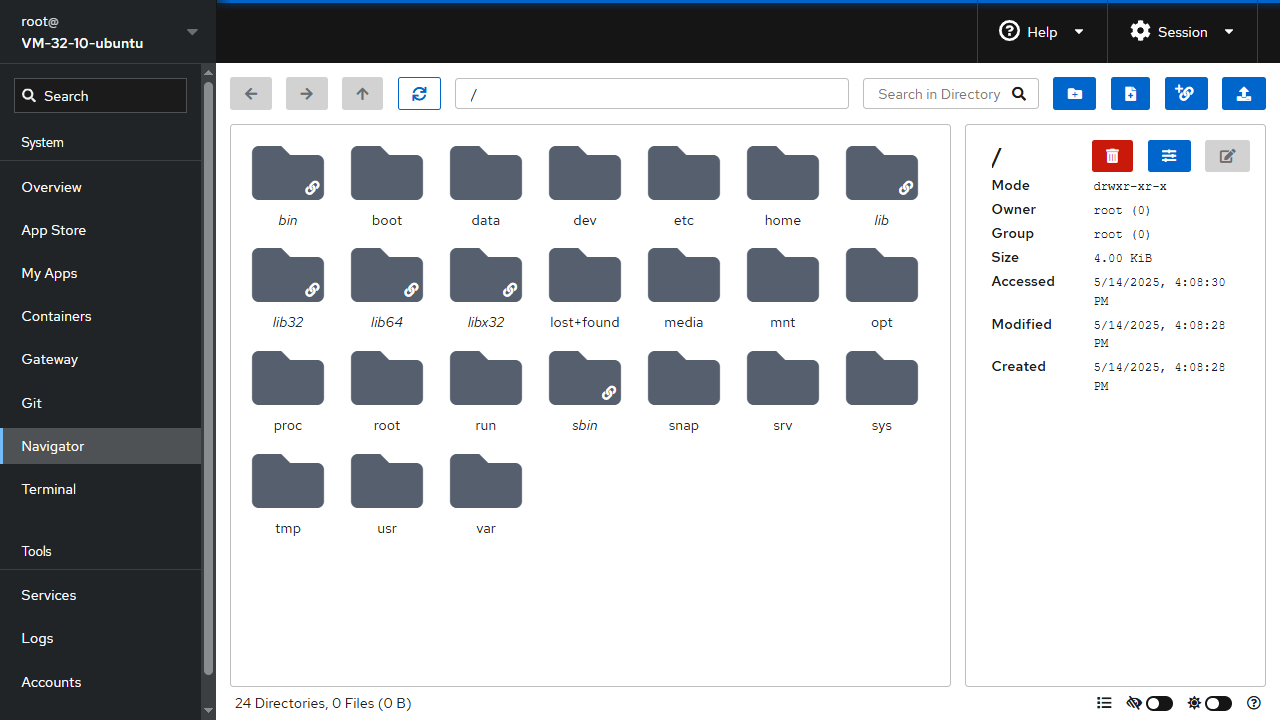Image resolution: width=1280 pixels, height=720 pixels.
Task: Select the tmp folder
Action: (288, 495)
